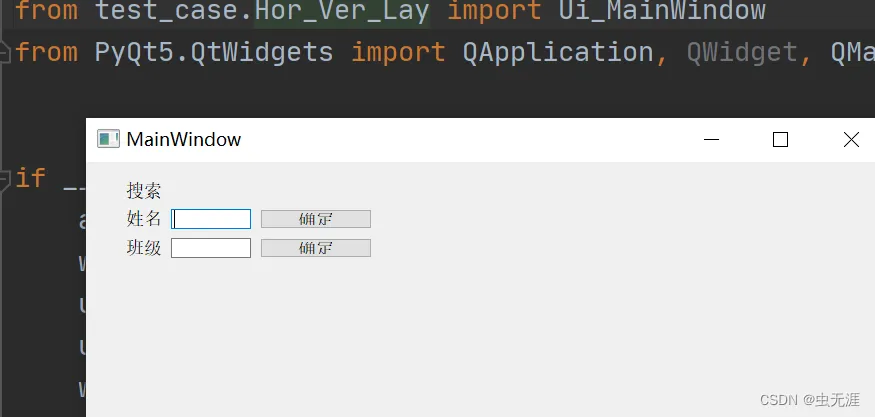Click the 姓名 label
Image resolution: width=875 pixels, height=417 pixels.
(x=144, y=219)
